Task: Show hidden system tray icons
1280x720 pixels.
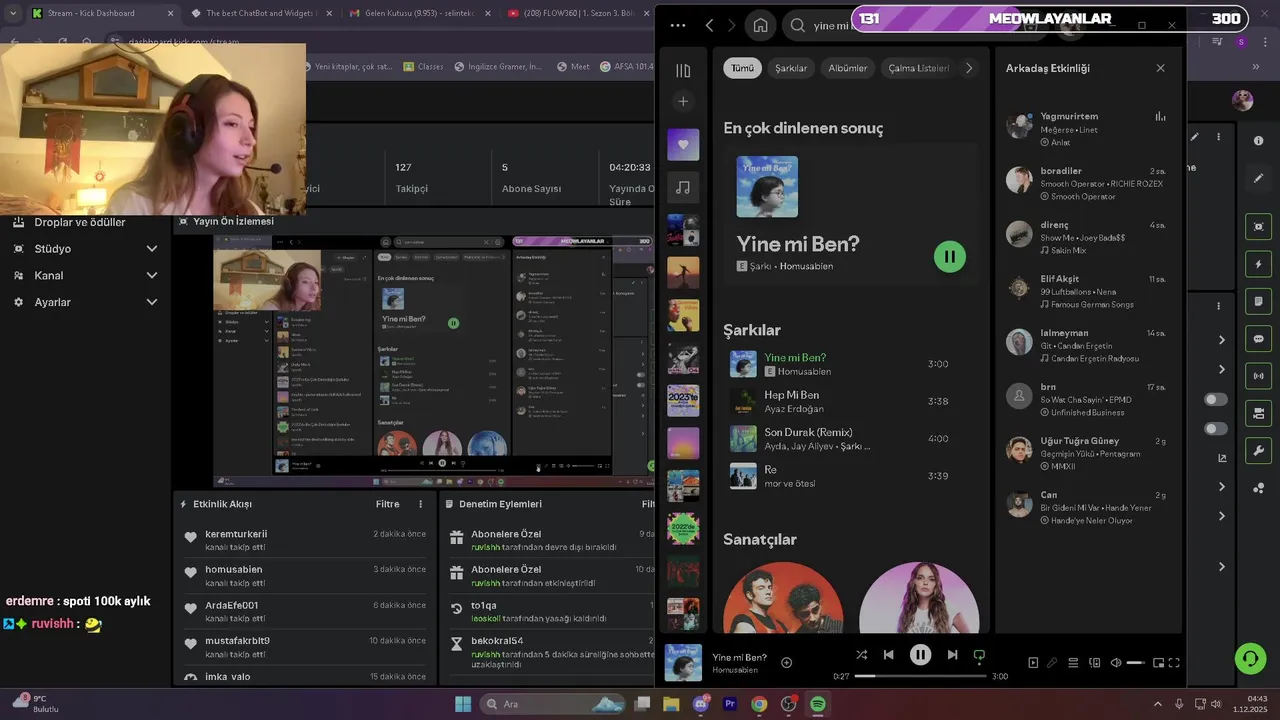Action: click(x=1157, y=704)
